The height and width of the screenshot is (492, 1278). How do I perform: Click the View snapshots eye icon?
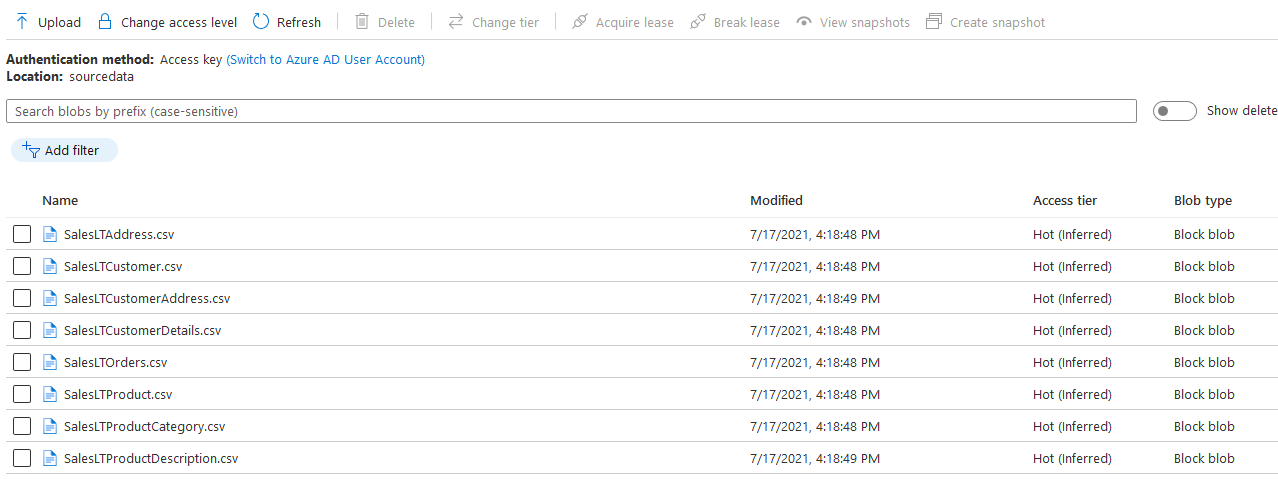(803, 22)
